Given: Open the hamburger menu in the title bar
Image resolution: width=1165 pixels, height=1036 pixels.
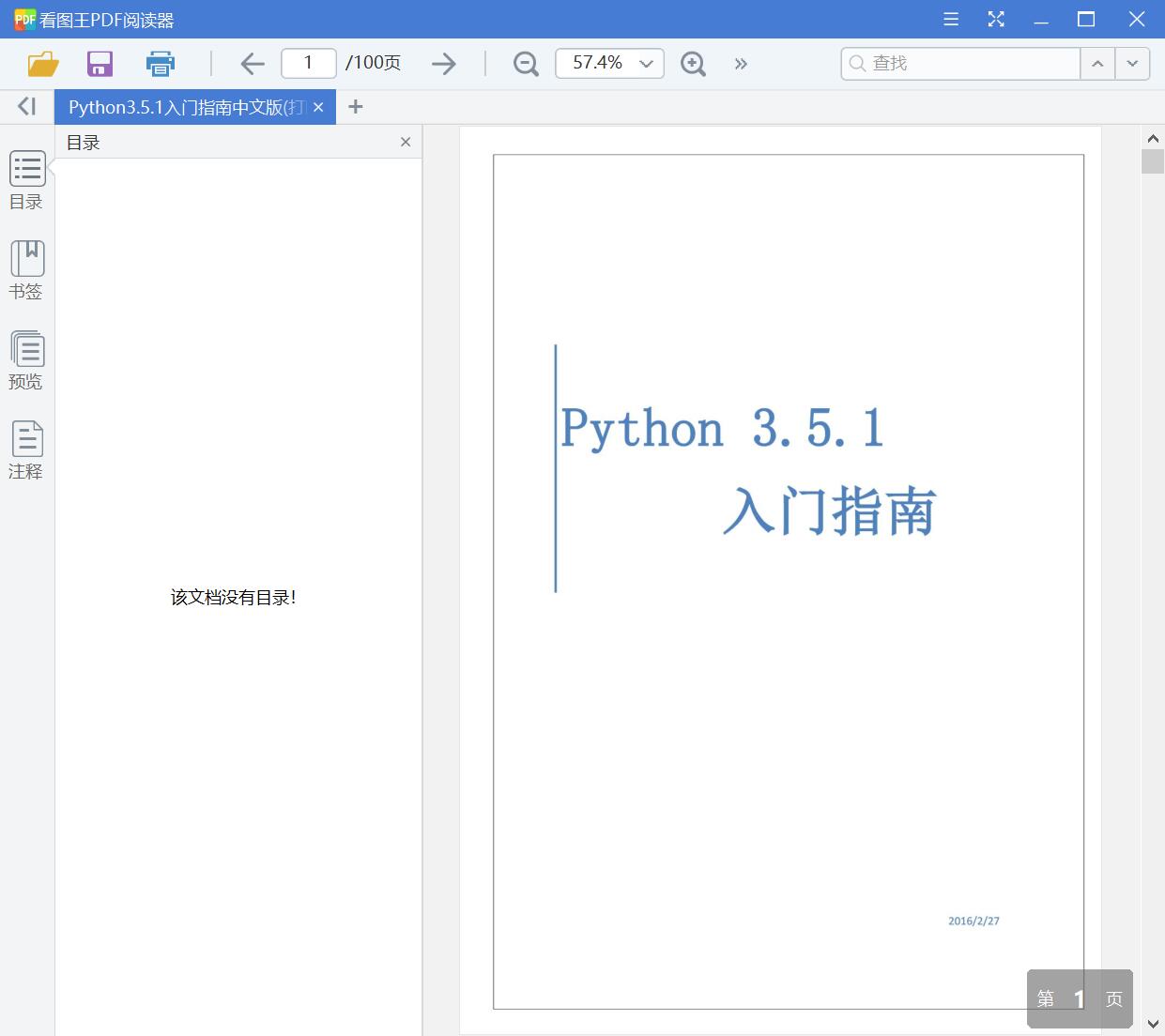Looking at the screenshot, I should (950, 19).
